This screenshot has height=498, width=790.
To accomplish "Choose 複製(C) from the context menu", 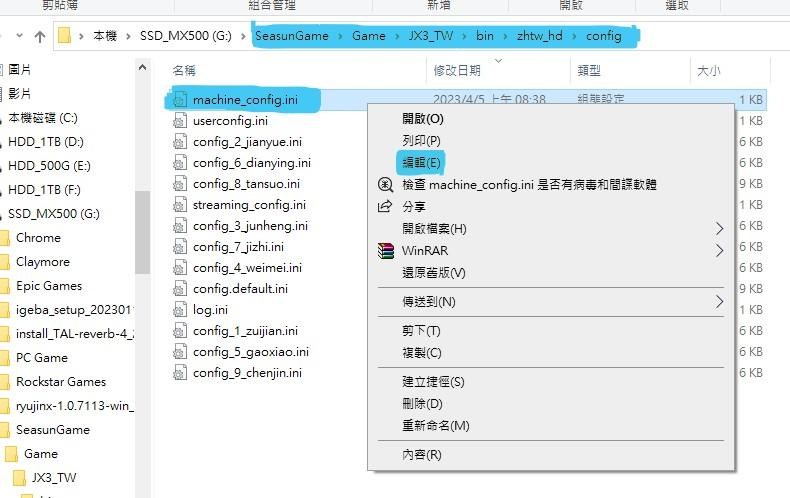I will 422,353.
